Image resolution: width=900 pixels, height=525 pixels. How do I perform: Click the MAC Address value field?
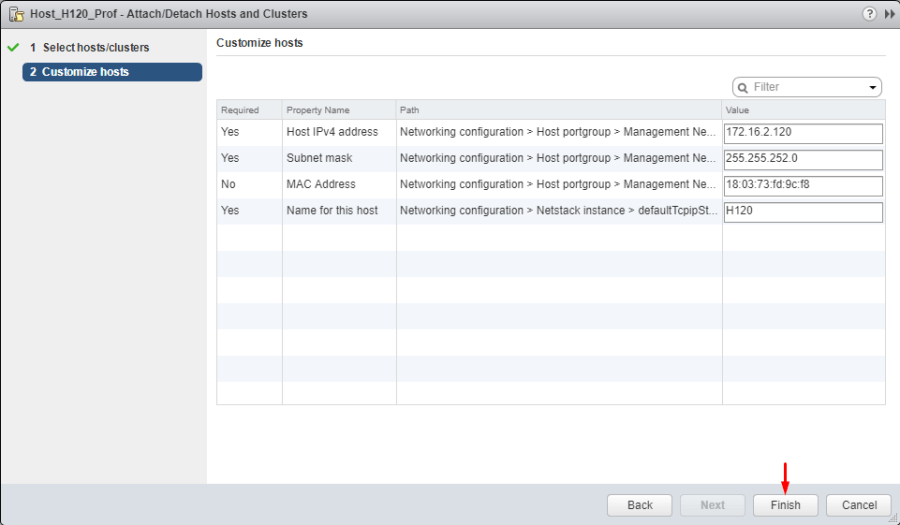point(803,185)
